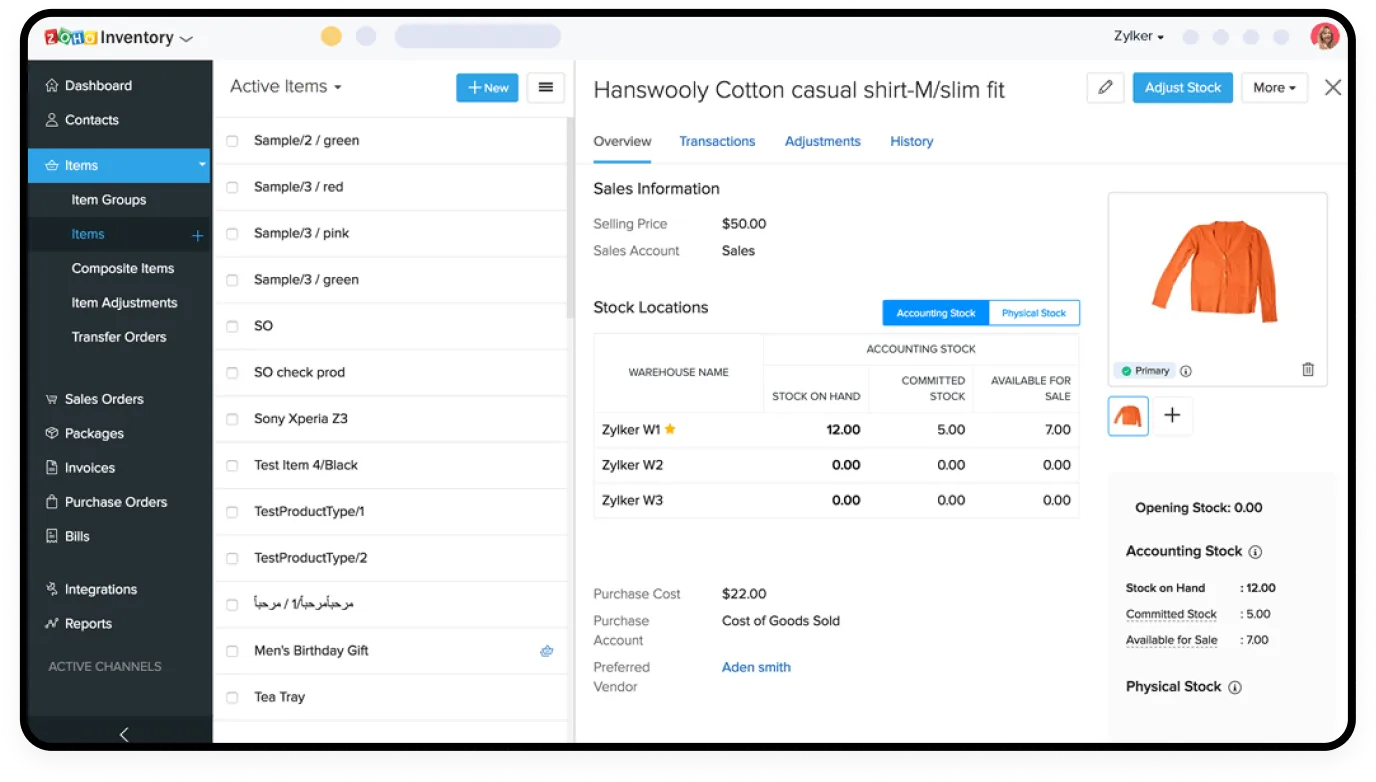Open the list view hamburger menu icon
The height and width of the screenshot is (782, 1376).
coord(545,88)
